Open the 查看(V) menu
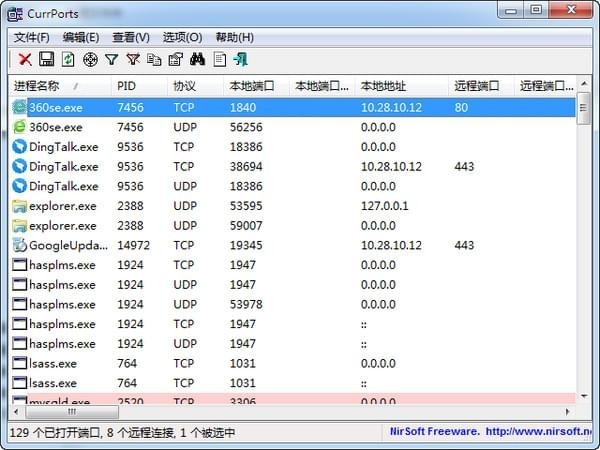Image resolution: width=600 pixels, height=450 pixels. (x=131, y=38)
